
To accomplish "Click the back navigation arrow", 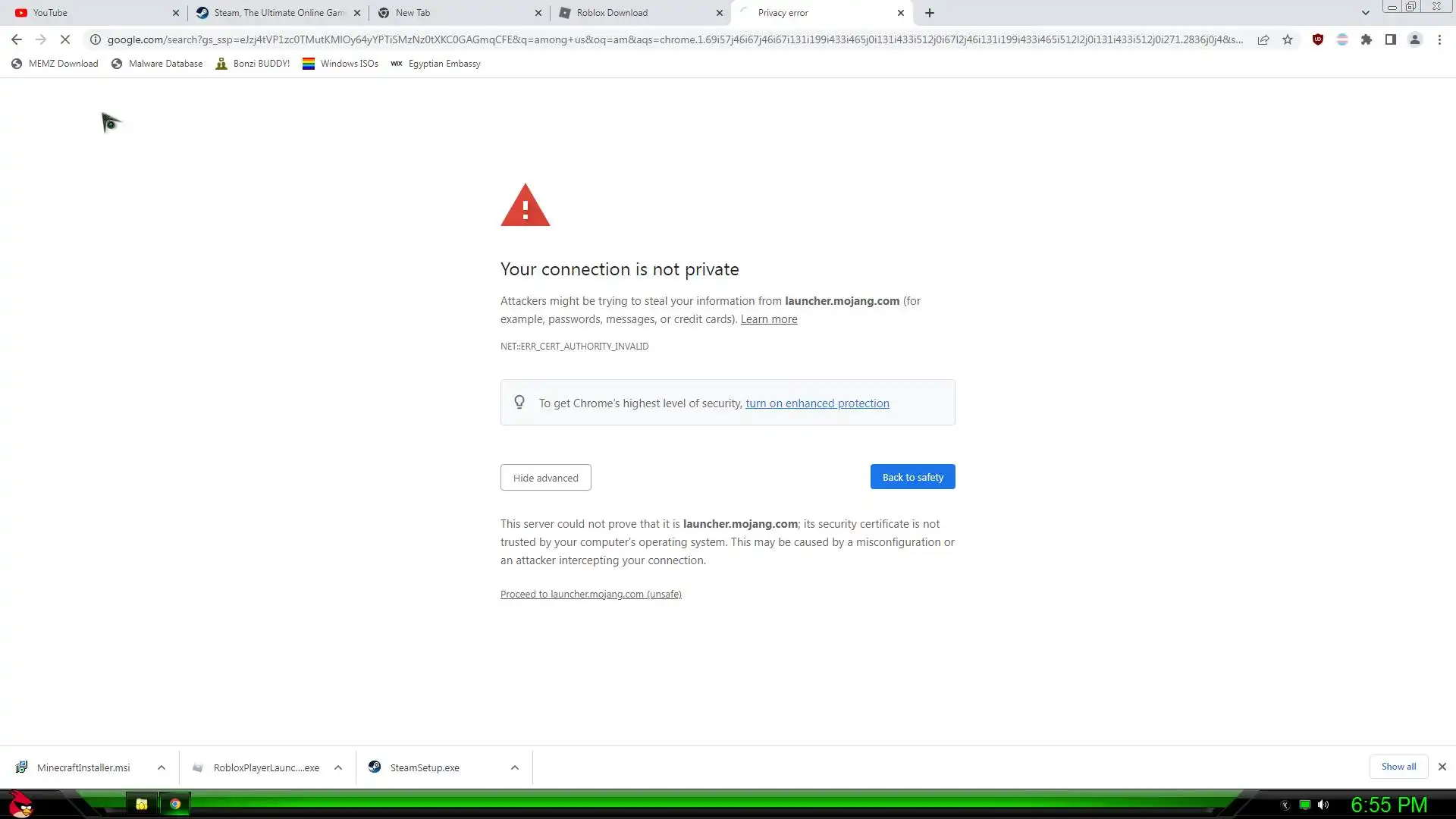I will [x=17, y=39].
